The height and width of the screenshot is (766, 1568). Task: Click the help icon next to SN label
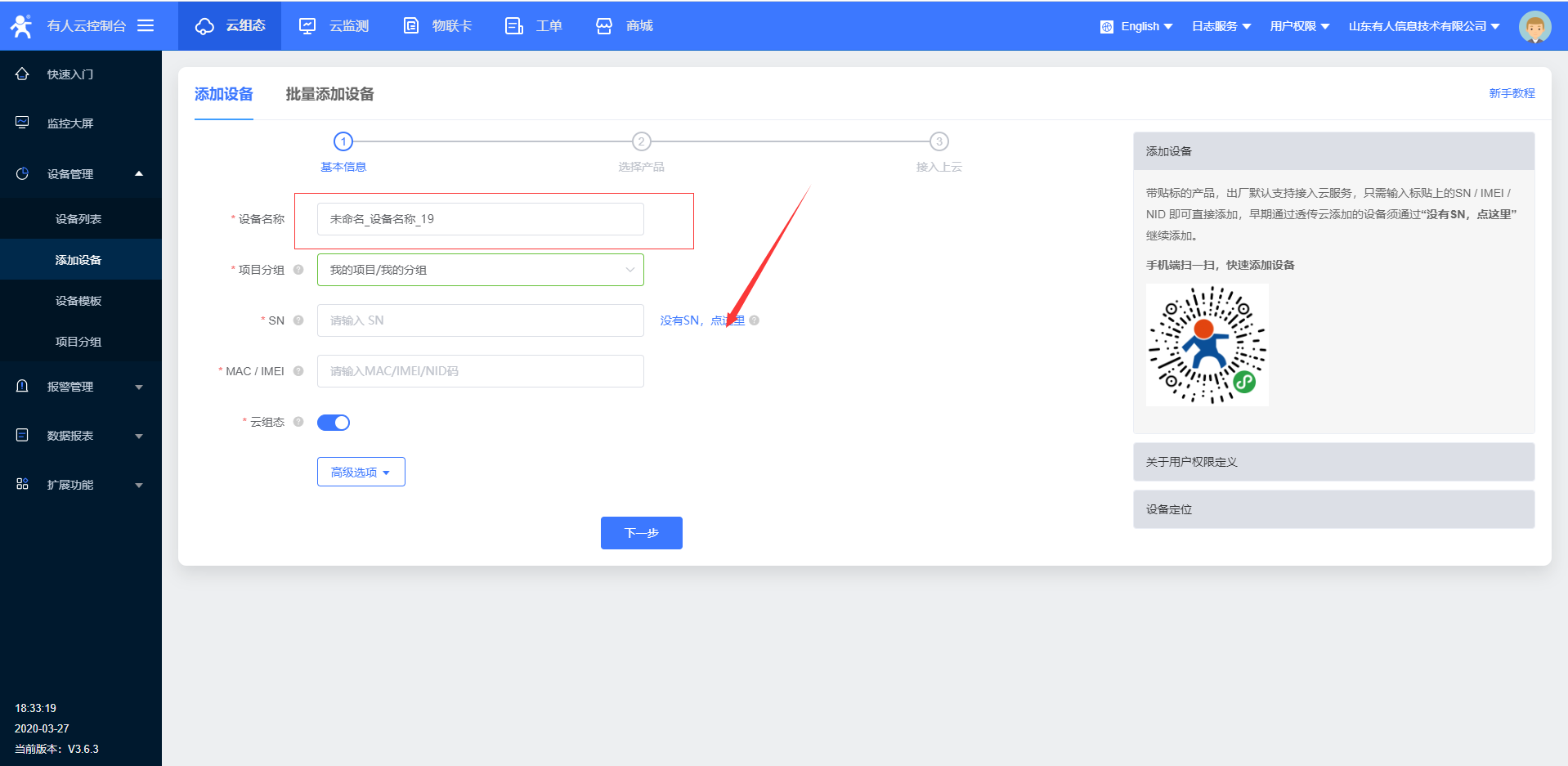[x=298, y=320]
